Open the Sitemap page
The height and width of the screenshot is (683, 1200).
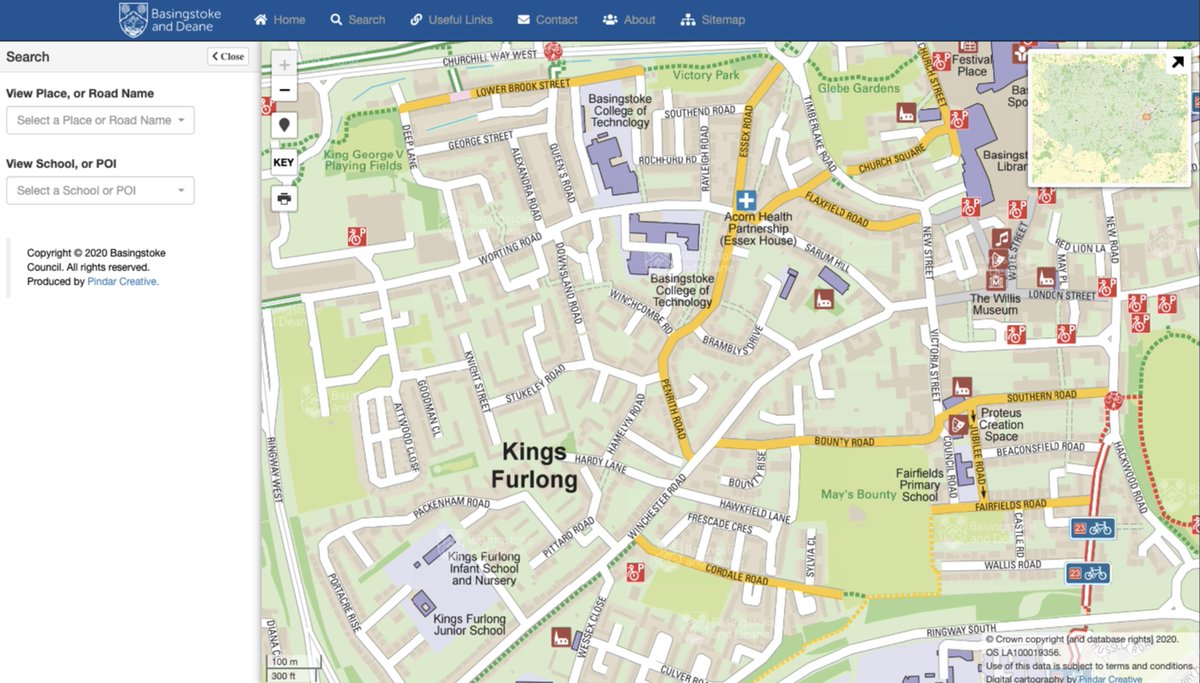point(712,19)
